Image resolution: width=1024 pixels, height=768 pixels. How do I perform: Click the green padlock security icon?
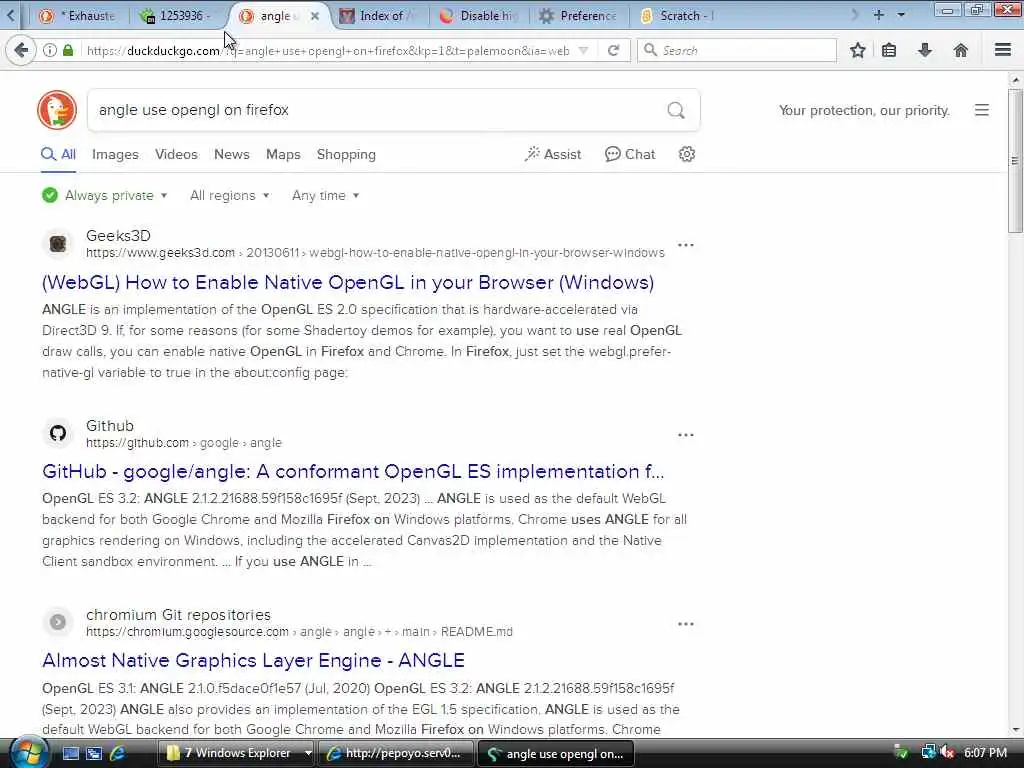click(68, 50)
